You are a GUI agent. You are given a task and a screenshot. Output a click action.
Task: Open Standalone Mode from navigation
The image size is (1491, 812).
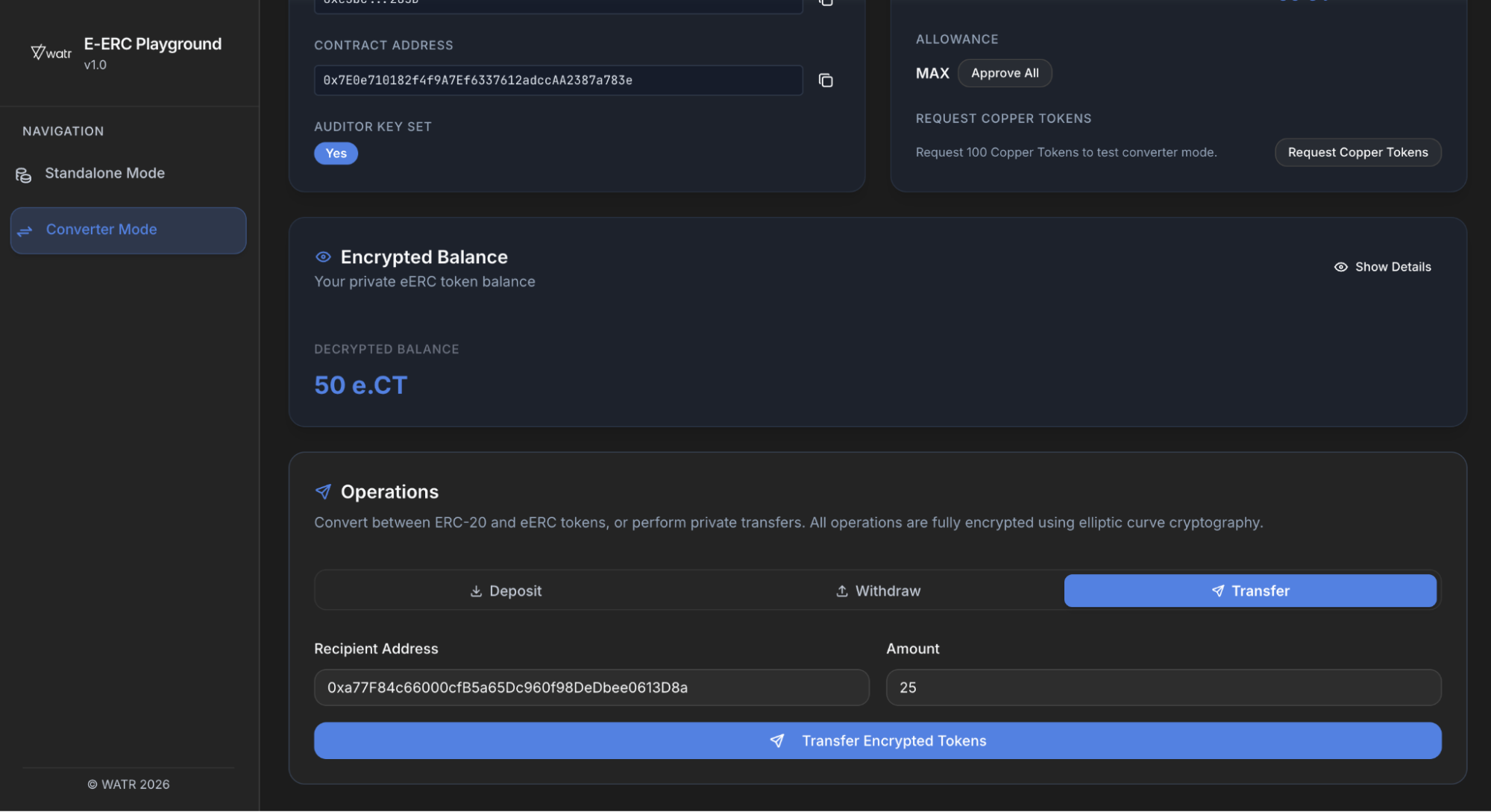pos(104,174)
